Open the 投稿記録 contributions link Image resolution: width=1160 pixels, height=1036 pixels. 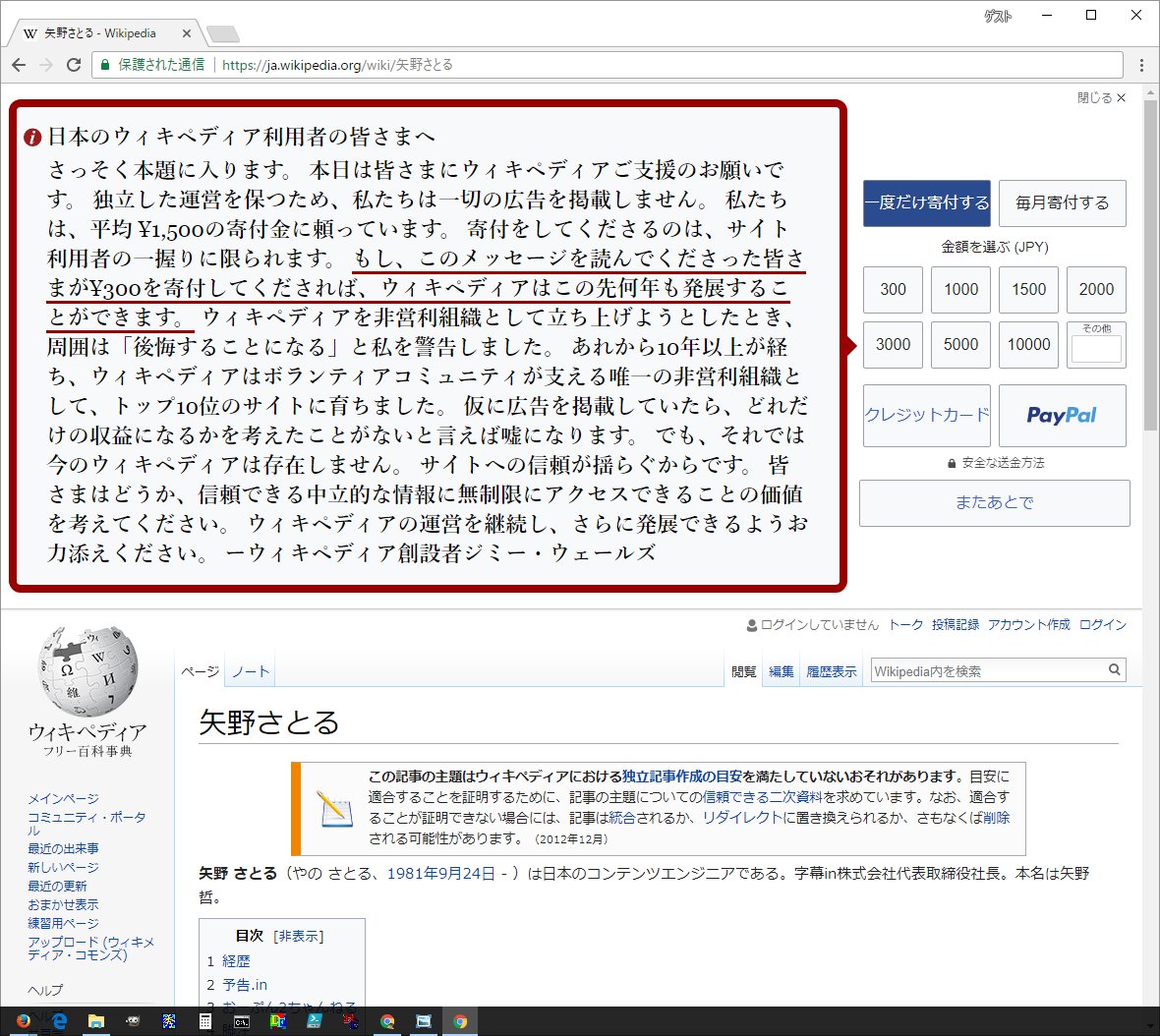[956, 625]
